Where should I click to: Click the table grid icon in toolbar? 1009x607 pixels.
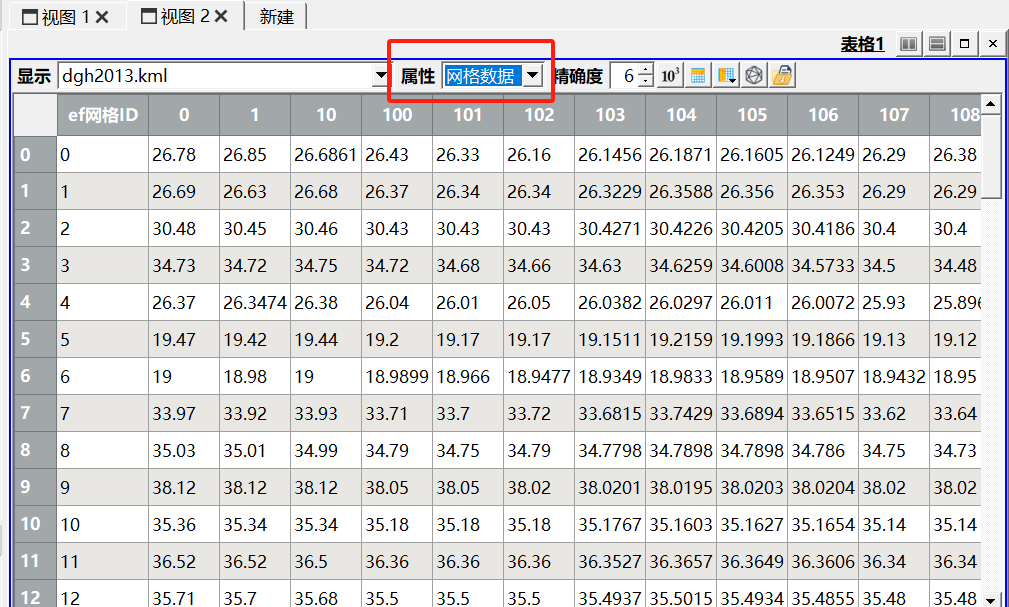pos(698,76)
